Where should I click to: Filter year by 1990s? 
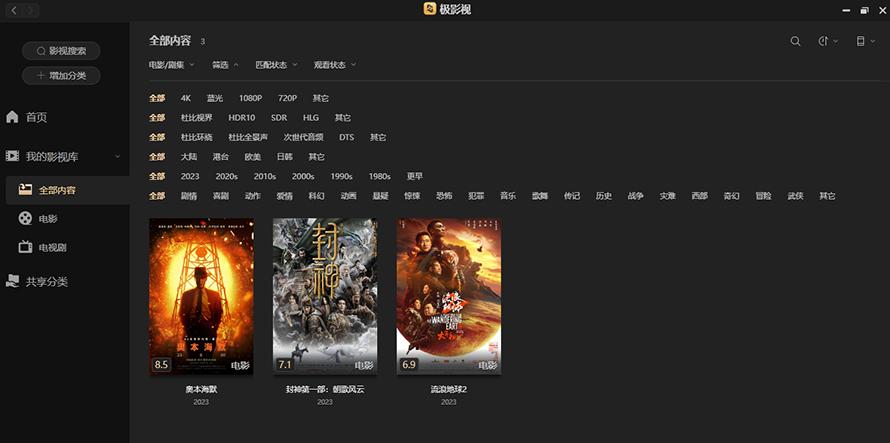point(341,176)
